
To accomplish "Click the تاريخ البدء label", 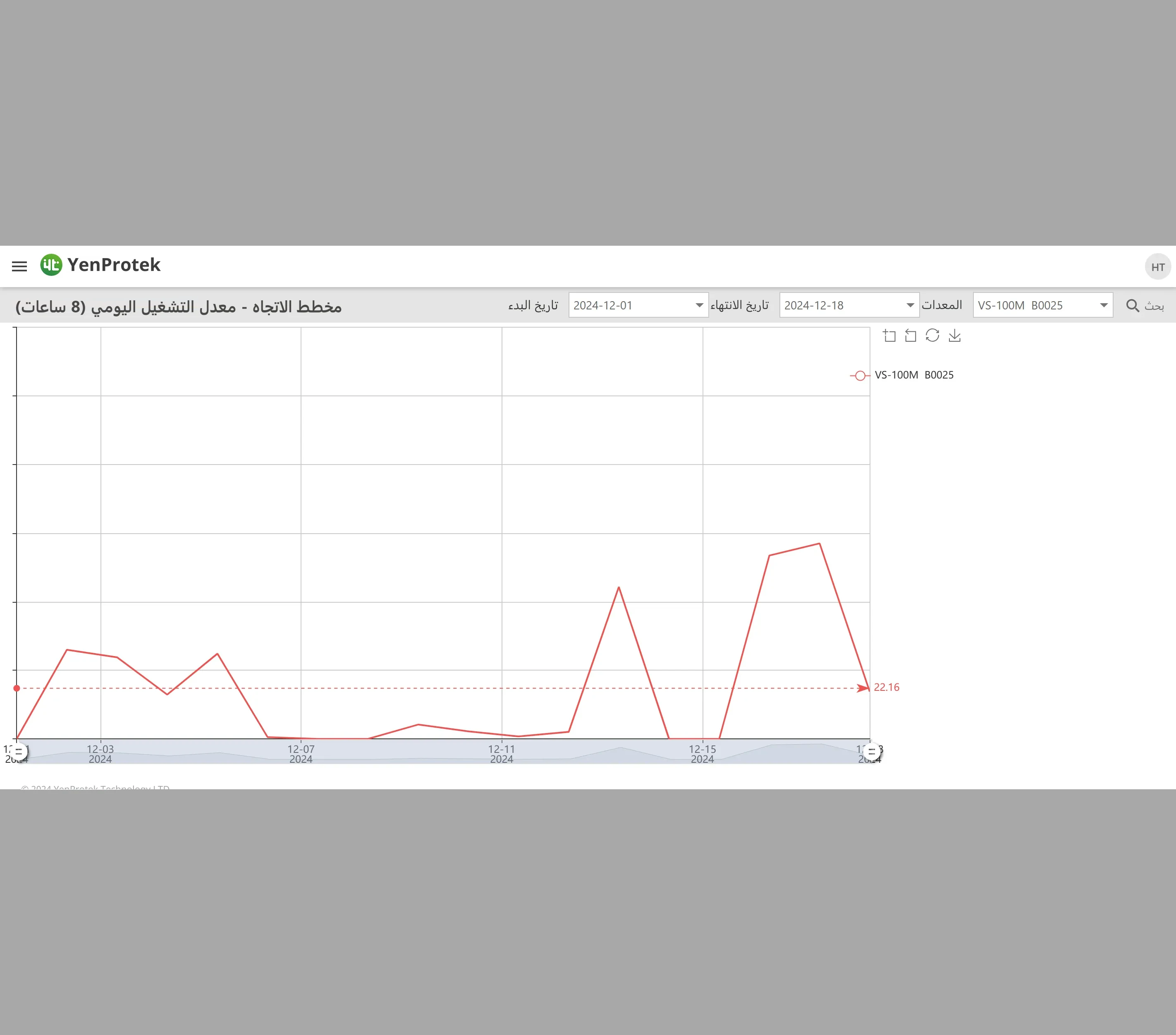I will pyautogui.click(x=533, y=305).
